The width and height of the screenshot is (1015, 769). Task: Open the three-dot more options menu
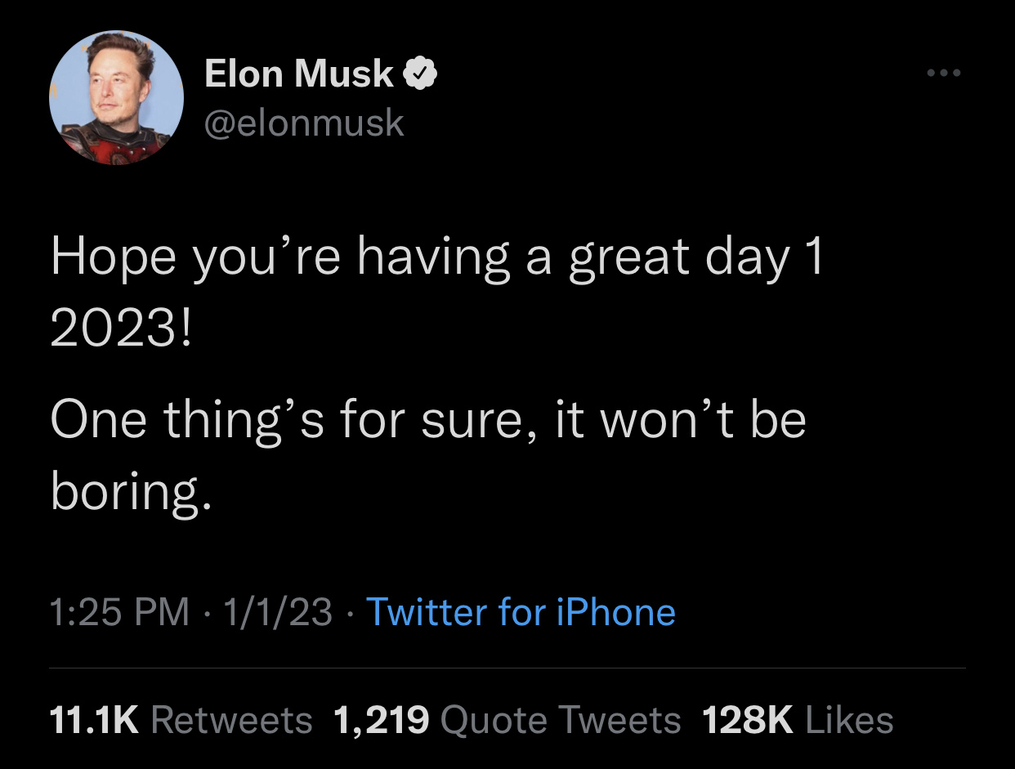click(943, 73)
